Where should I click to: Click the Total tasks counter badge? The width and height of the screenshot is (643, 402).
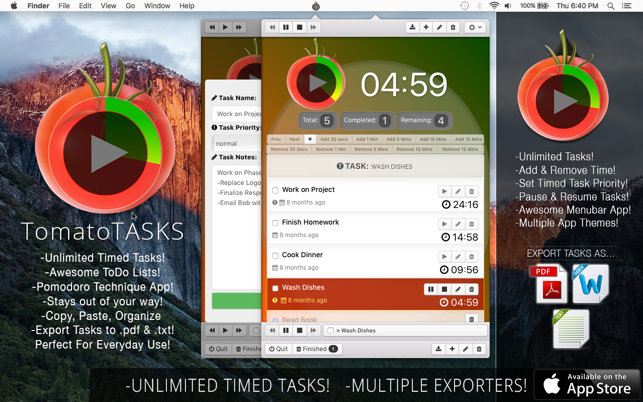coord(318,121)
